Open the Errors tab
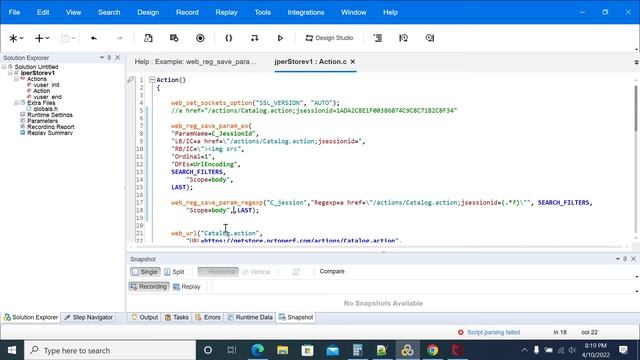Screen dimensions: 640x360 (208, 317)
